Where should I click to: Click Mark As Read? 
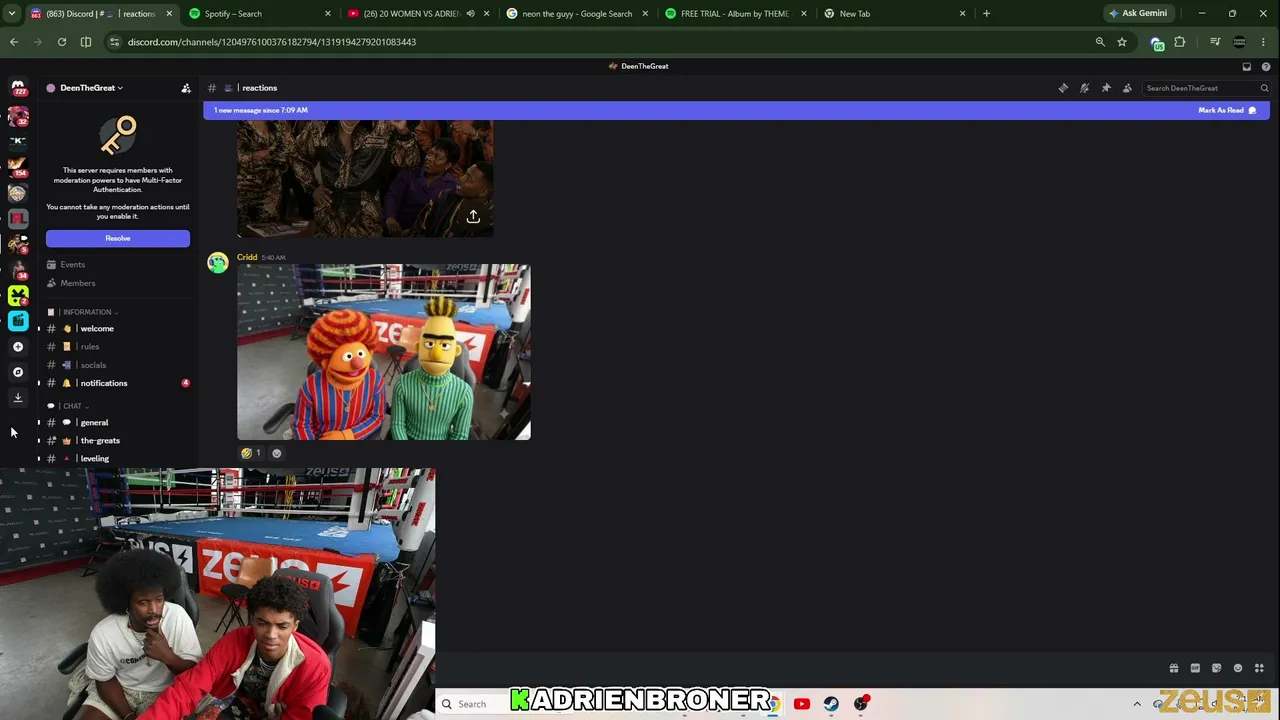[x=1227, y=110]
